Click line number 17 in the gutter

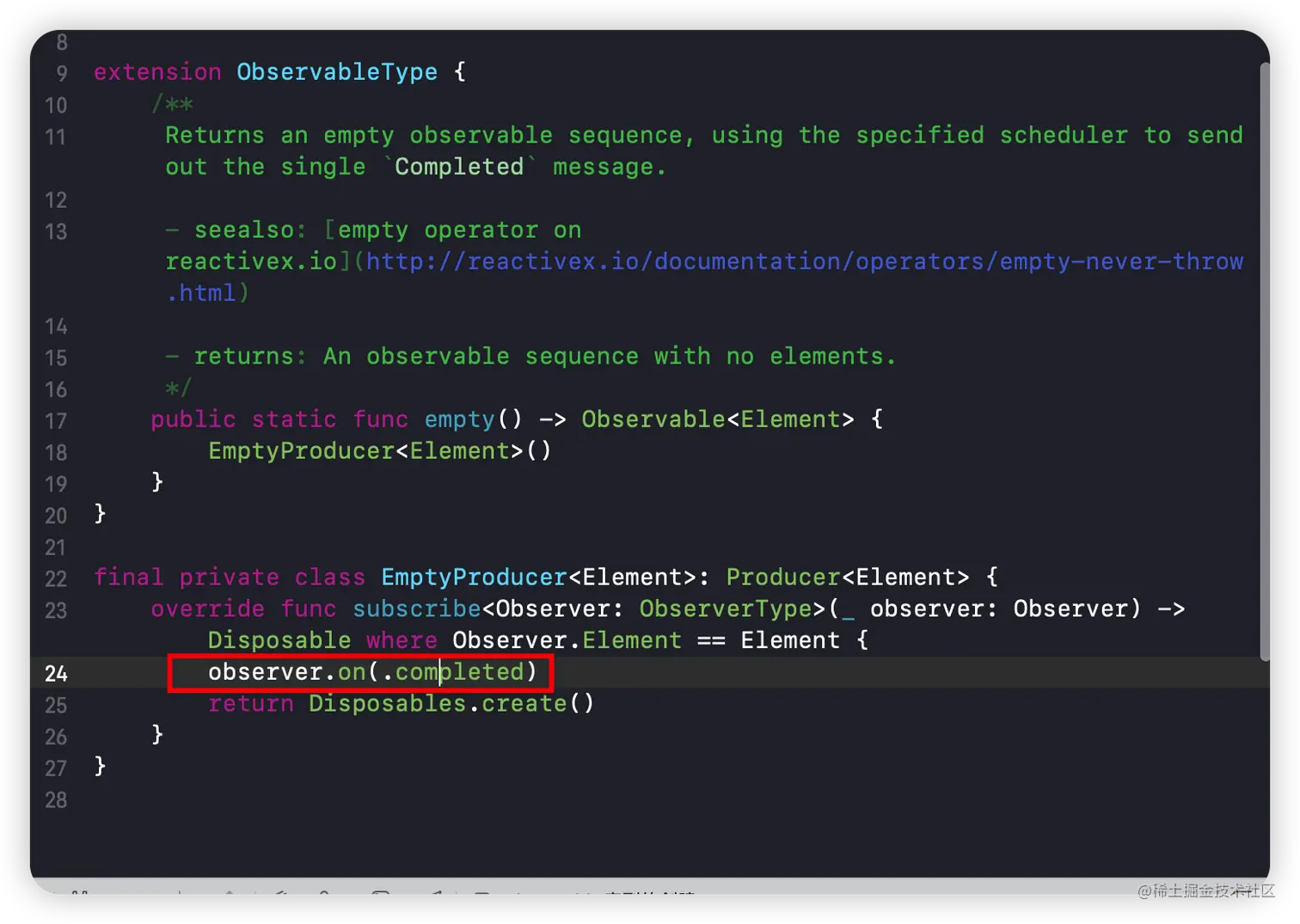[56, 421]
